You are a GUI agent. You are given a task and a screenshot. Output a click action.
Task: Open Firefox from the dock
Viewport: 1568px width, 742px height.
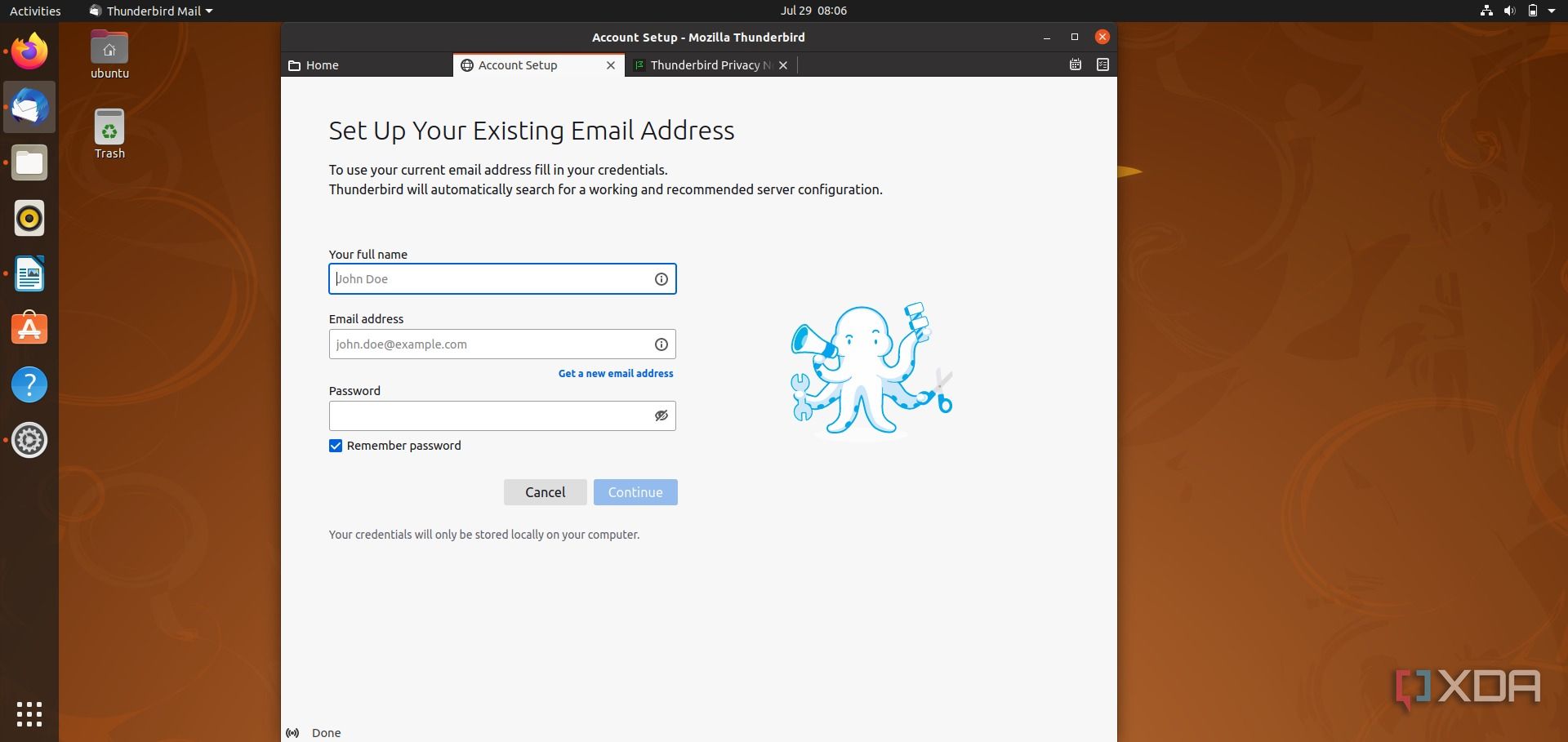coord(29,51)
